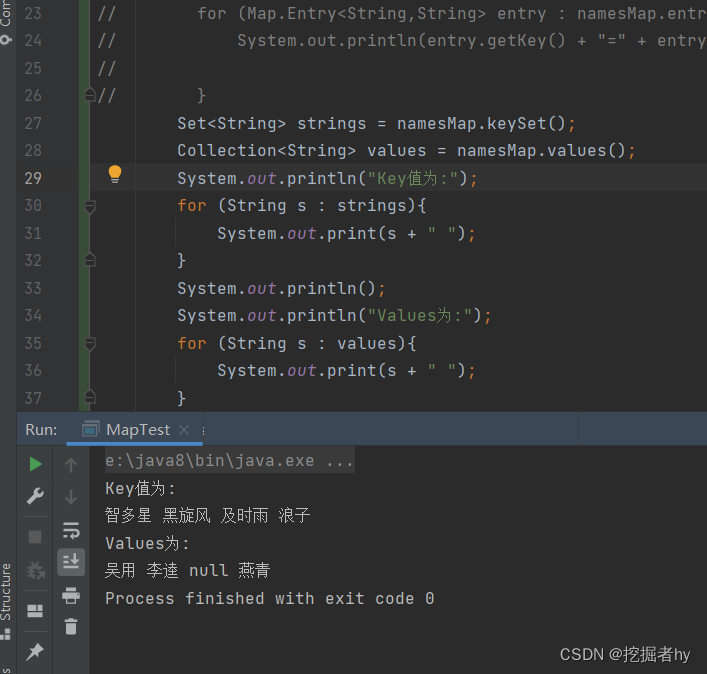Close the MapTest run tab
This screenshot has height=674, width=707.
[184, 430]
